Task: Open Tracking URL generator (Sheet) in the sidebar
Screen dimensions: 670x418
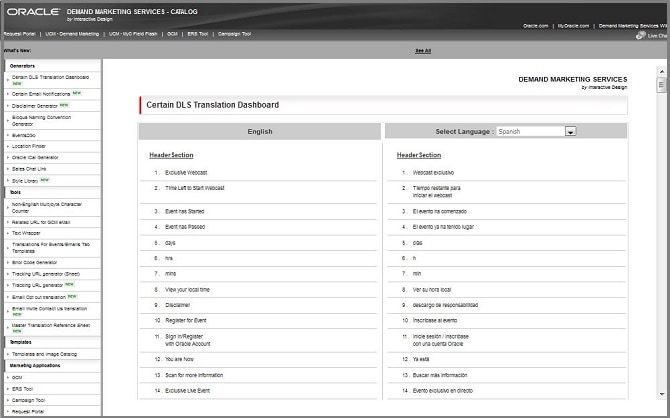Action: coord(46,274)
